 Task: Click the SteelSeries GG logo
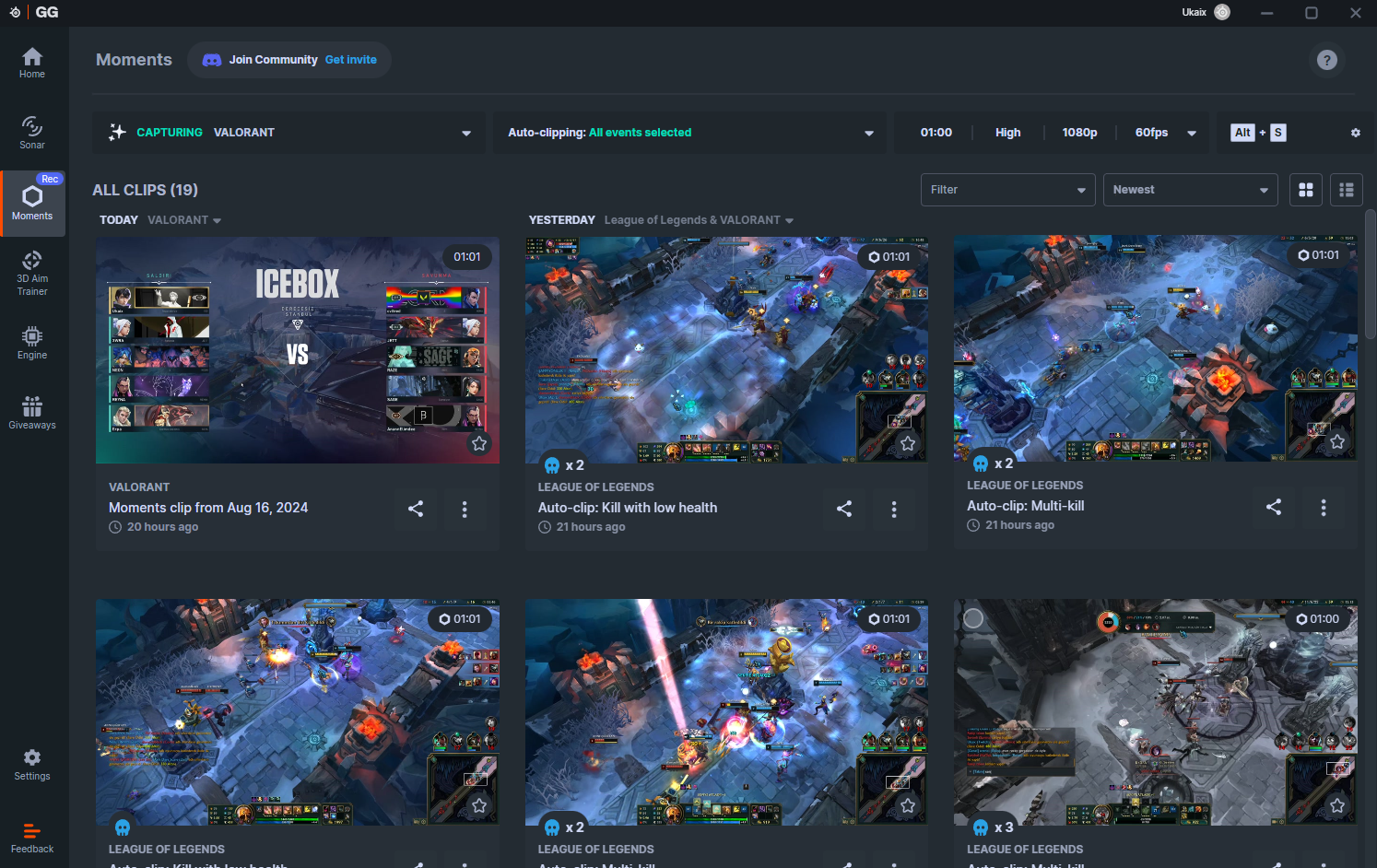coord(36,12)
